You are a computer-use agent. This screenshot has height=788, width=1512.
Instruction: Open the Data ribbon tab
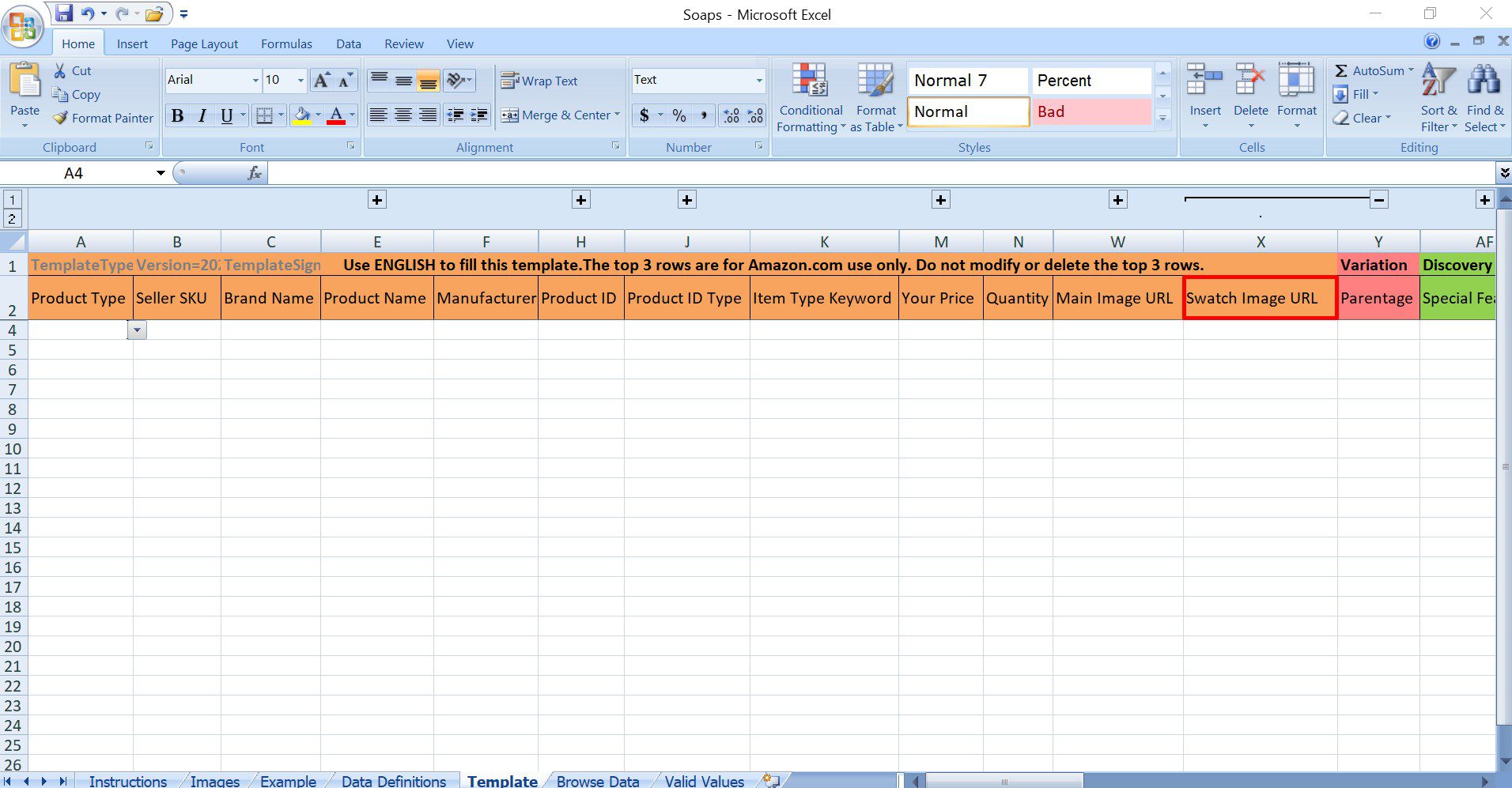click(x=348, y=44)
